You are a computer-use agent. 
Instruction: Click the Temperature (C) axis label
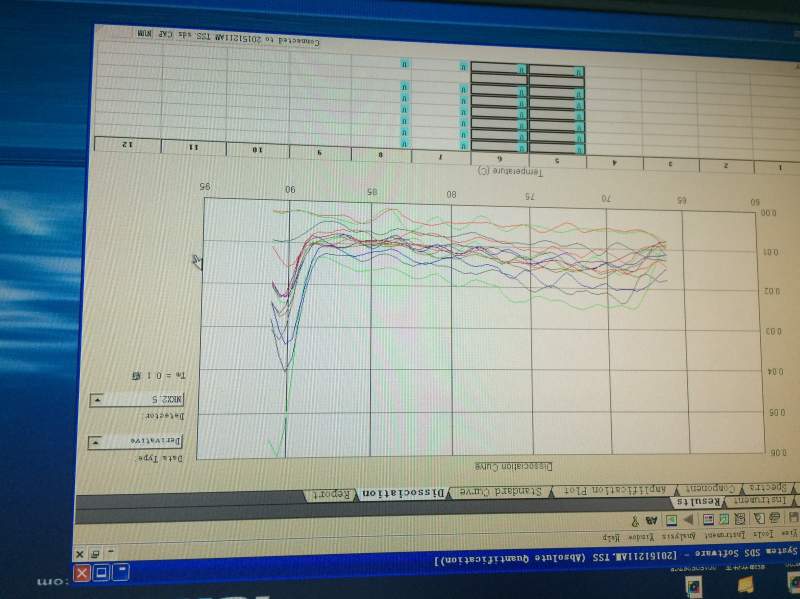(511, 171)
